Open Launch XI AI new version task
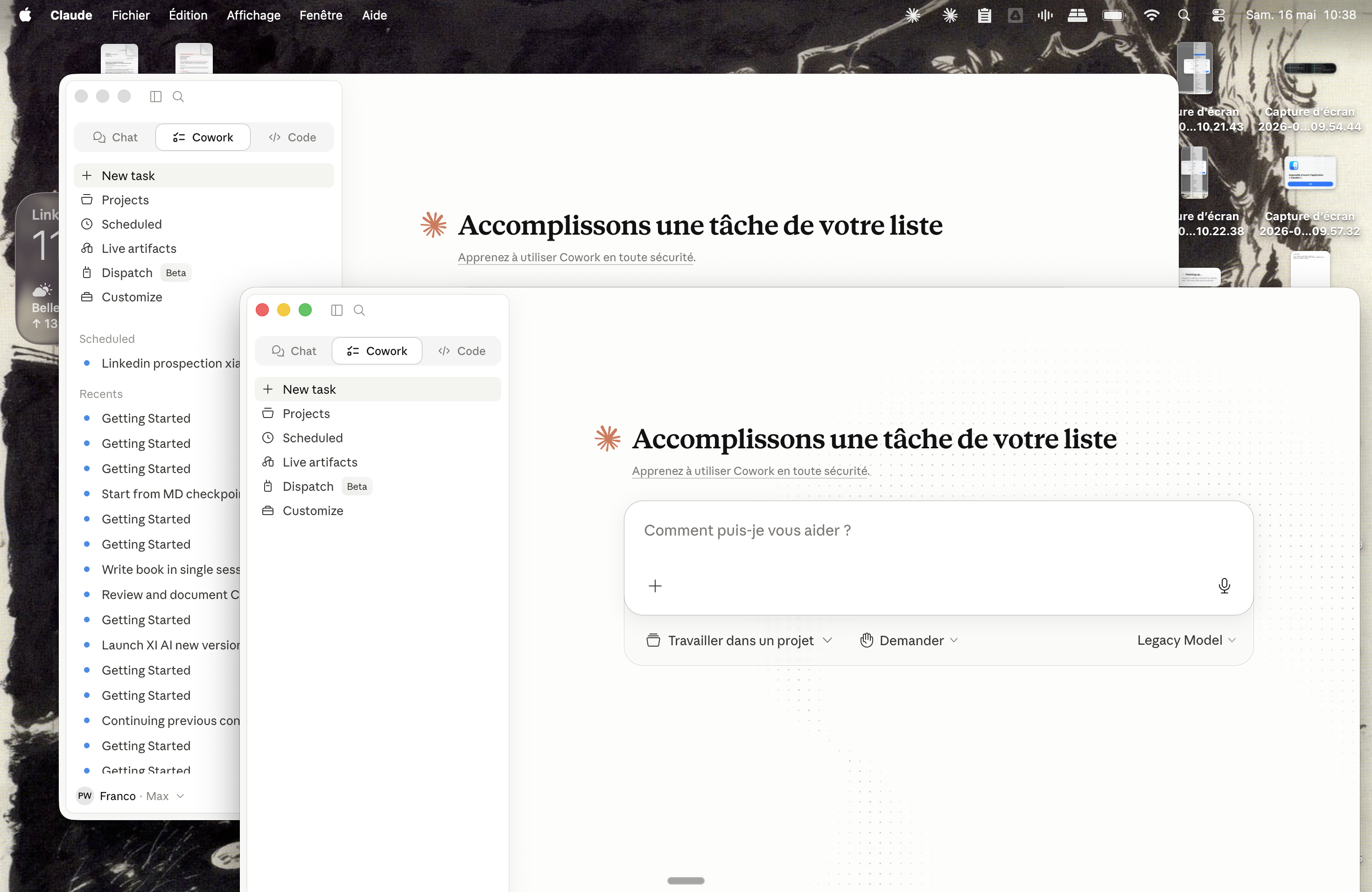Viewport: 1372px width, 892px height. [x=156, y=645]
